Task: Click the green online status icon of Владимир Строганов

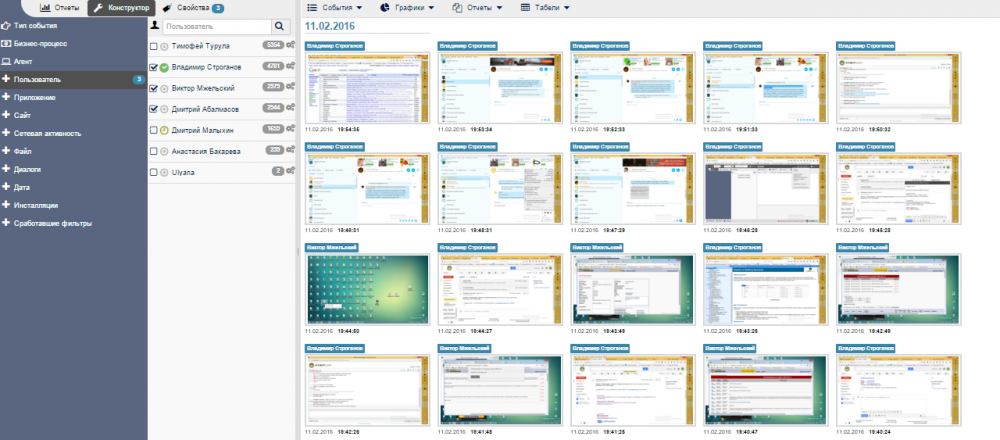Action: point(164,68)
